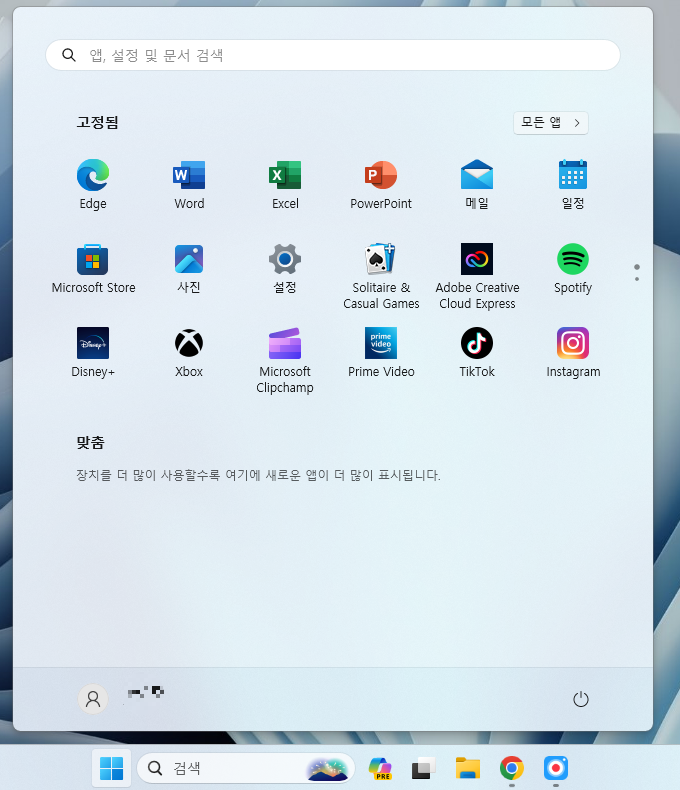
Task: Open the 일정 calendar app
Action: point(573,184)
